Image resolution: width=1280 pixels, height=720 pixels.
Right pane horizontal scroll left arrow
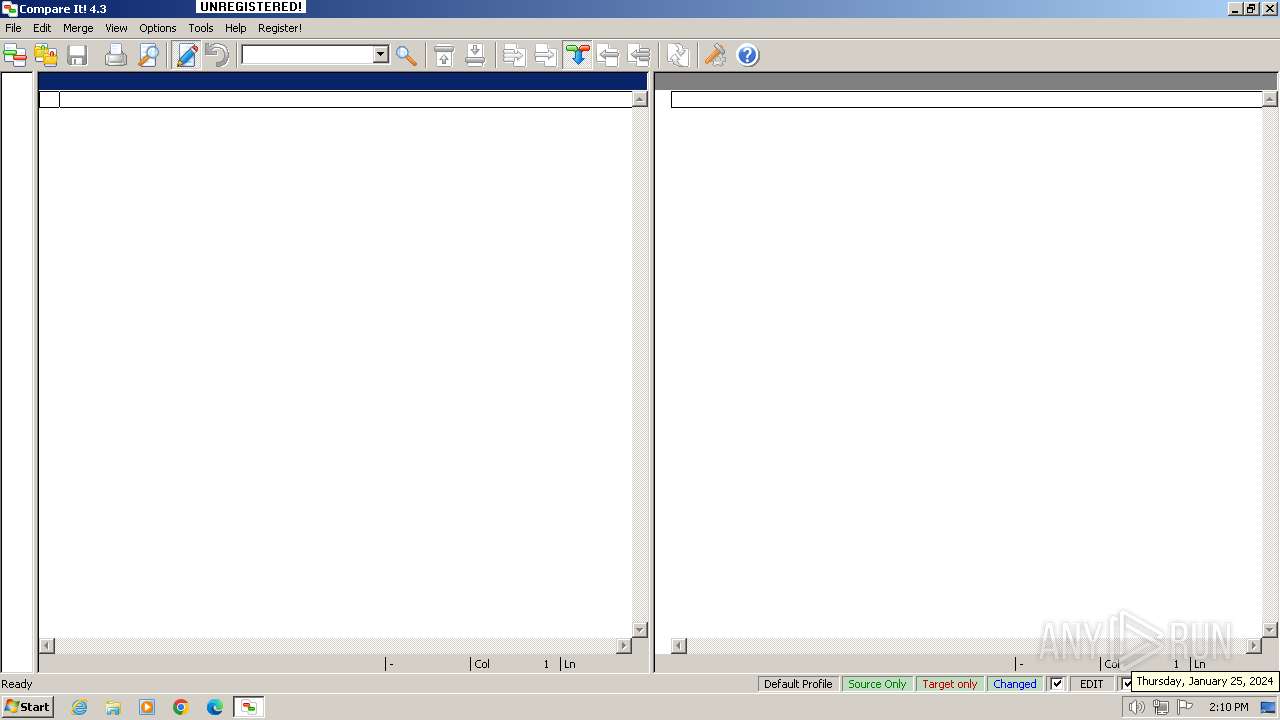(x=678, y=646)
